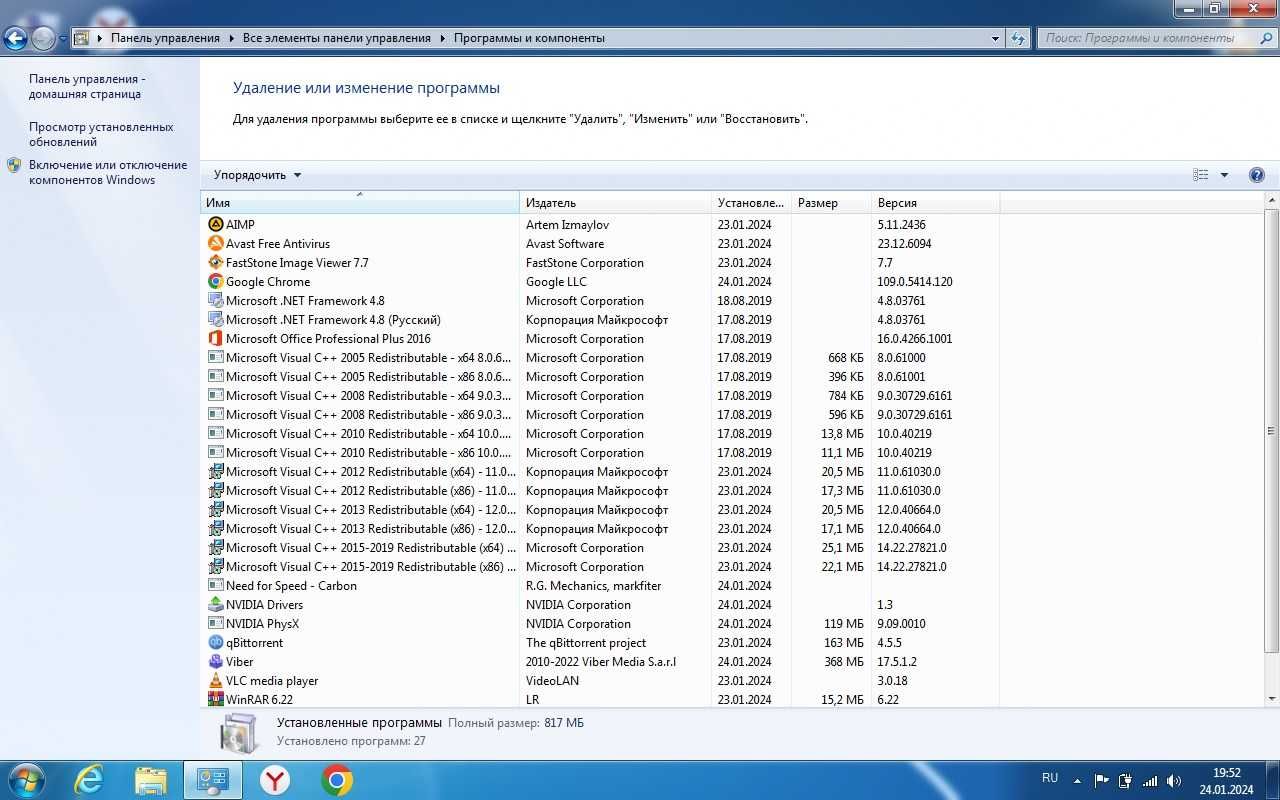1280x800 pixels.
Task: Click the WinRAR 6.22 icon
Action: pos(215,699)
